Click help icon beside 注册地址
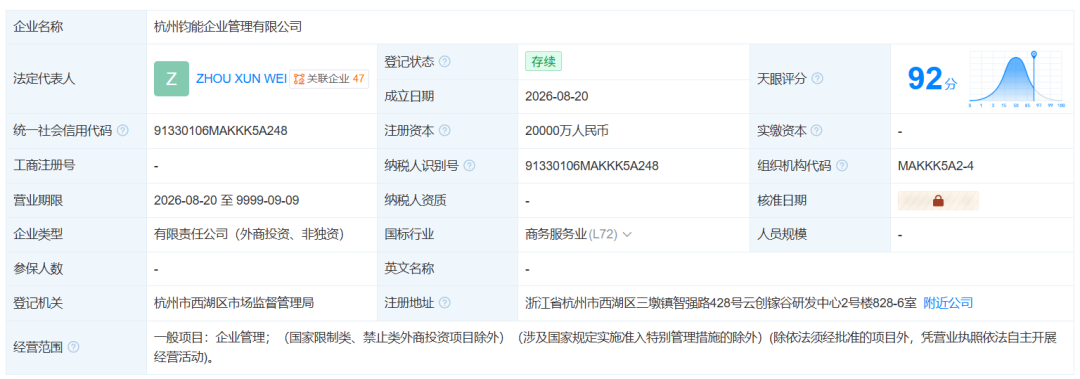This screenshot has height=379, width=1080. pyautogui.click(x=445, y=303)
